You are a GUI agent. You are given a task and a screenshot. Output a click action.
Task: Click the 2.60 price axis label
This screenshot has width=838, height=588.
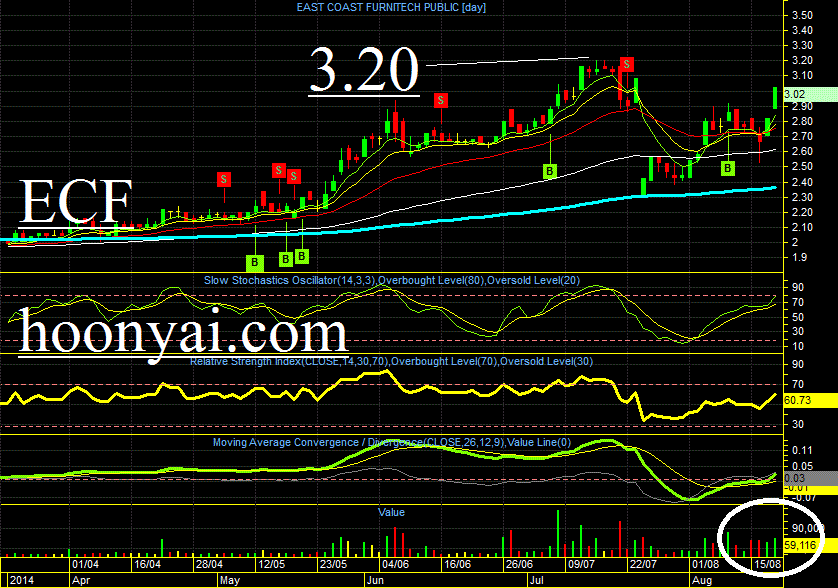pos(802,151)
